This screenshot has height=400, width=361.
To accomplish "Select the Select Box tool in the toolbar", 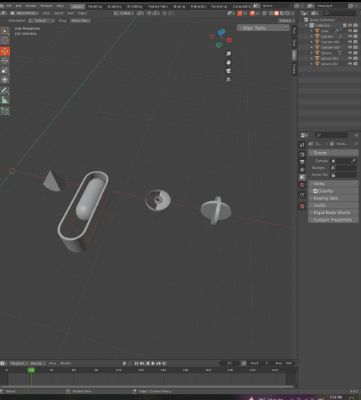I will coord(5,31).
